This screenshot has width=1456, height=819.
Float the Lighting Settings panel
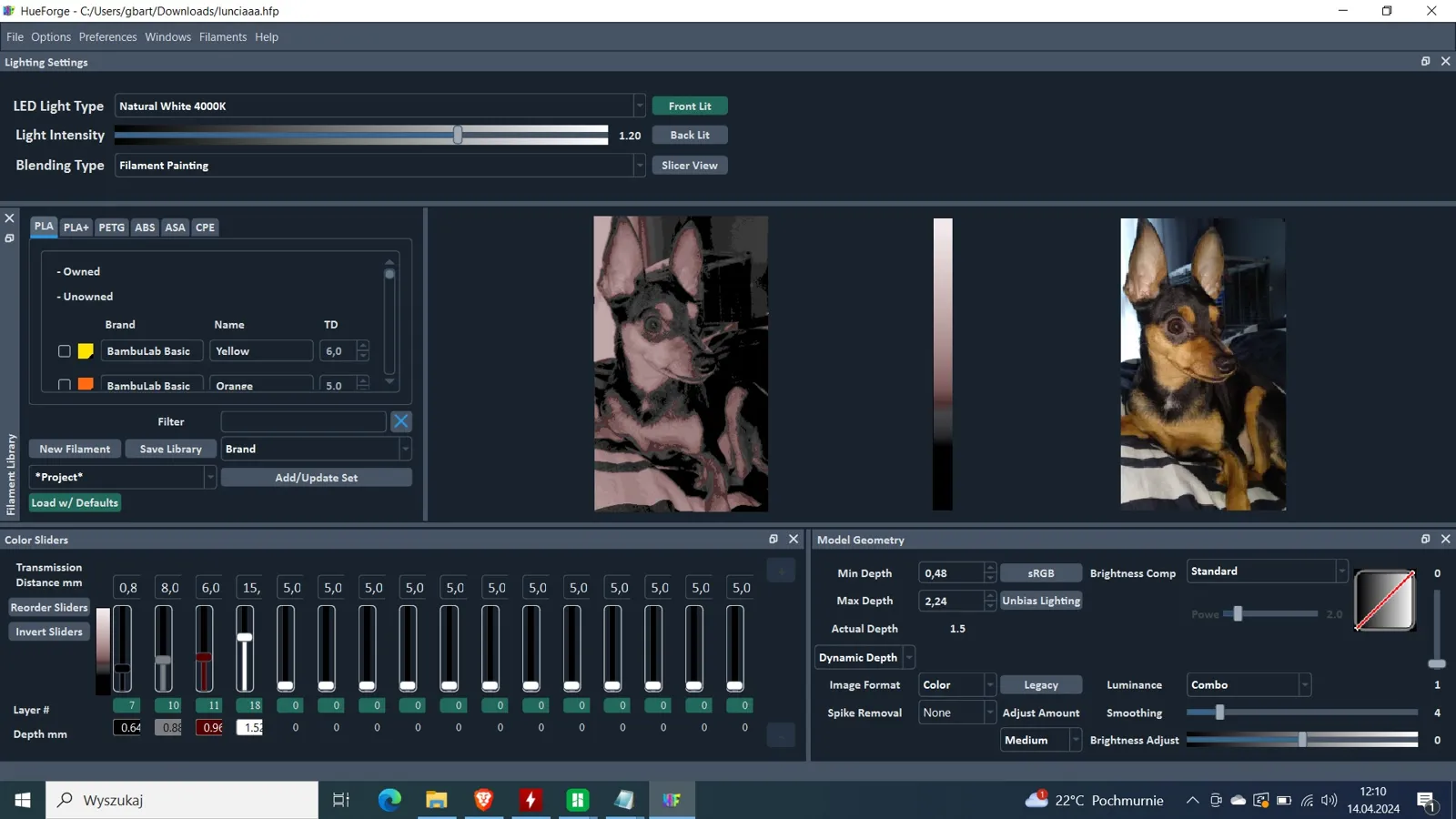pyautogui.click(x=1425, y=61)
